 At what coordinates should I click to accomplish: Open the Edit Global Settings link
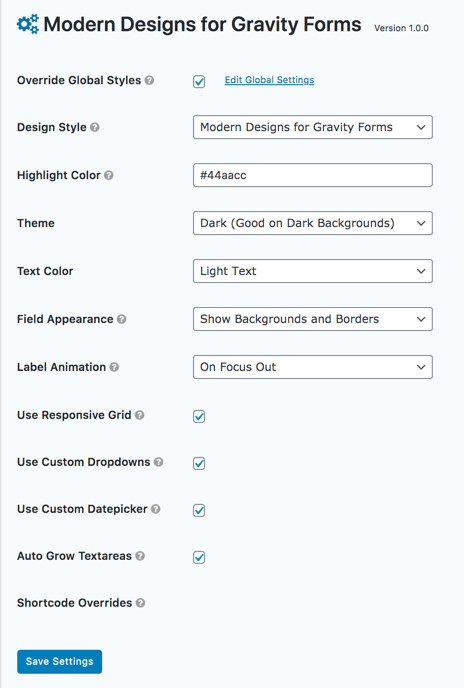269,80
